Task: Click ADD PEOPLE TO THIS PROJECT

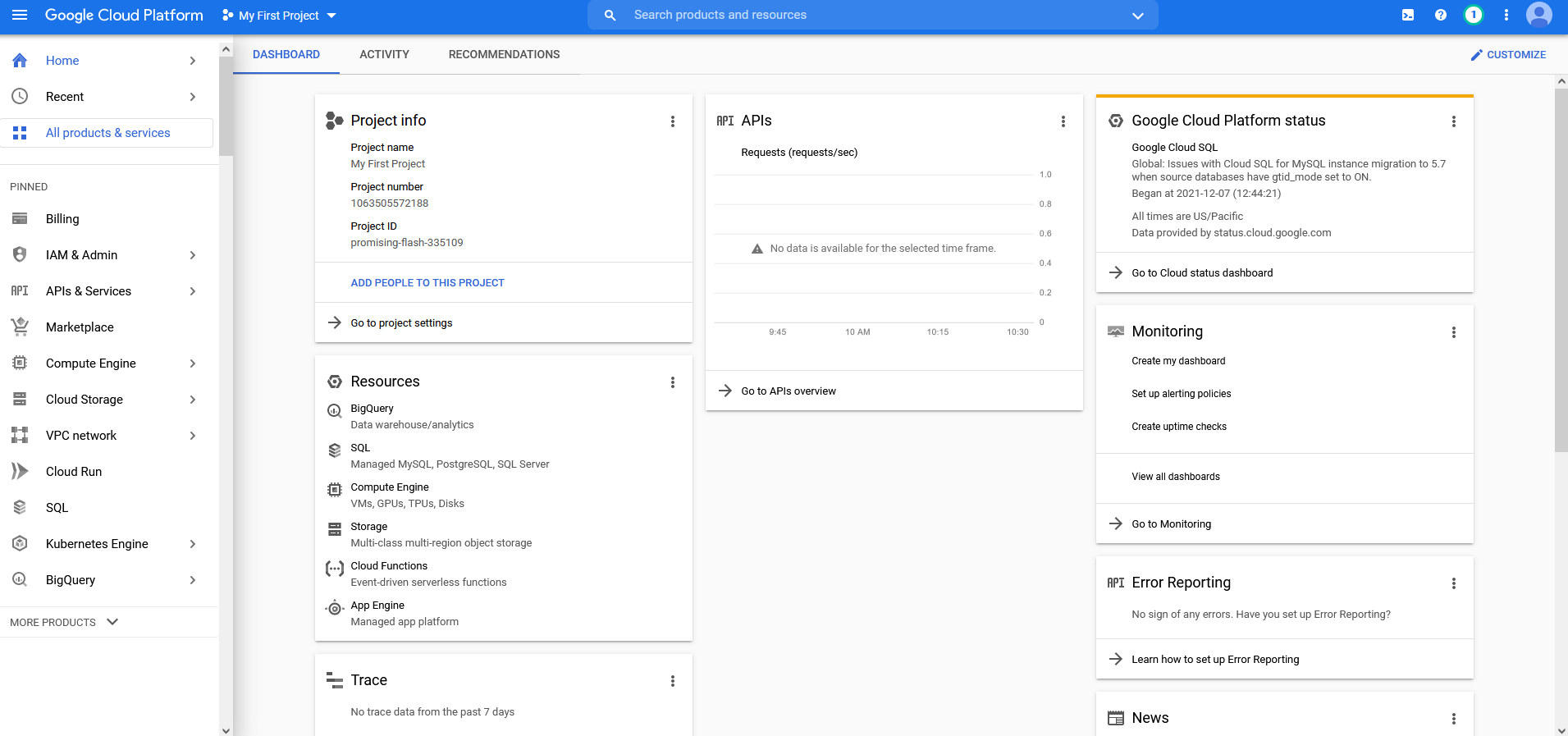Action: (x=427, y=282)
